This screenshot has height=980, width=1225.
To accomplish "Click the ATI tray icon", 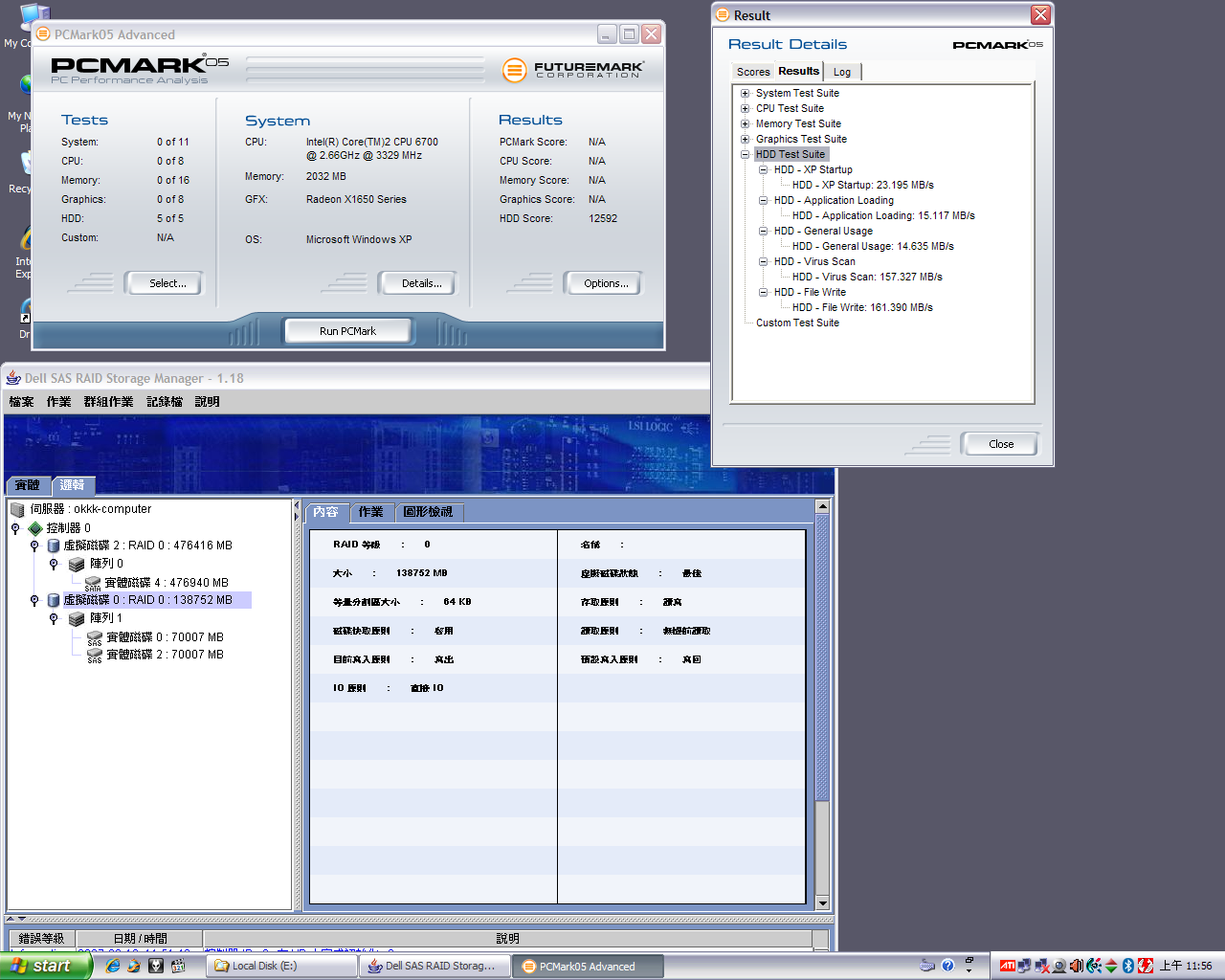I will [1008, 966].
